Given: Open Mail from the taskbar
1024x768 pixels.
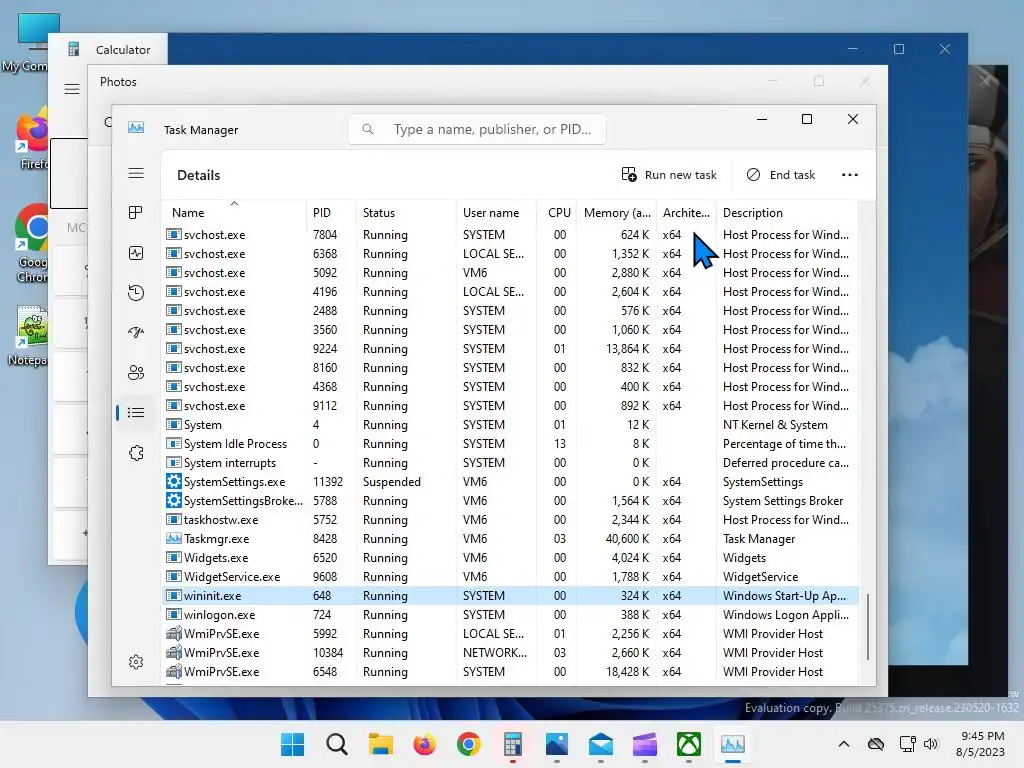Looking at the screenshot, I should coord(601,744).
